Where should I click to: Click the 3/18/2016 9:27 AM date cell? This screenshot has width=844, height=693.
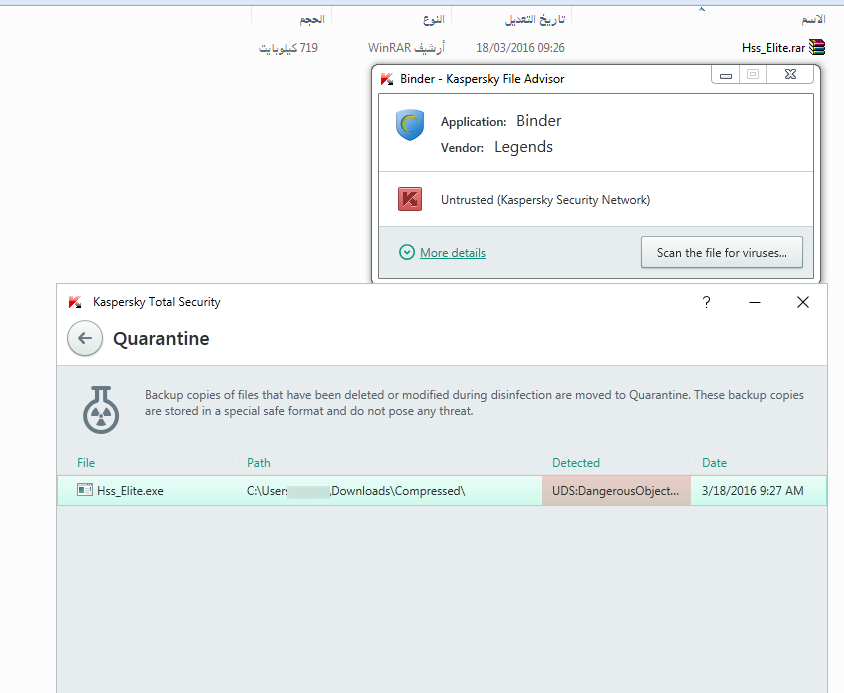pyautogui.click(x=752, y=491)
